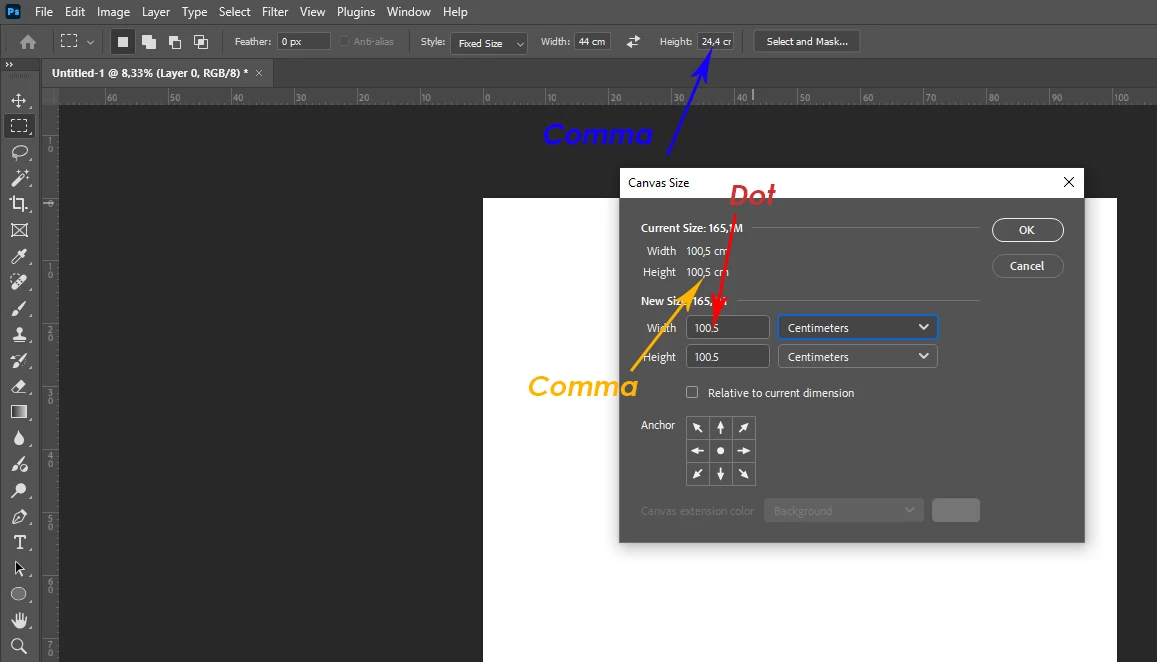Select the Dodge tool

(19, 491)
